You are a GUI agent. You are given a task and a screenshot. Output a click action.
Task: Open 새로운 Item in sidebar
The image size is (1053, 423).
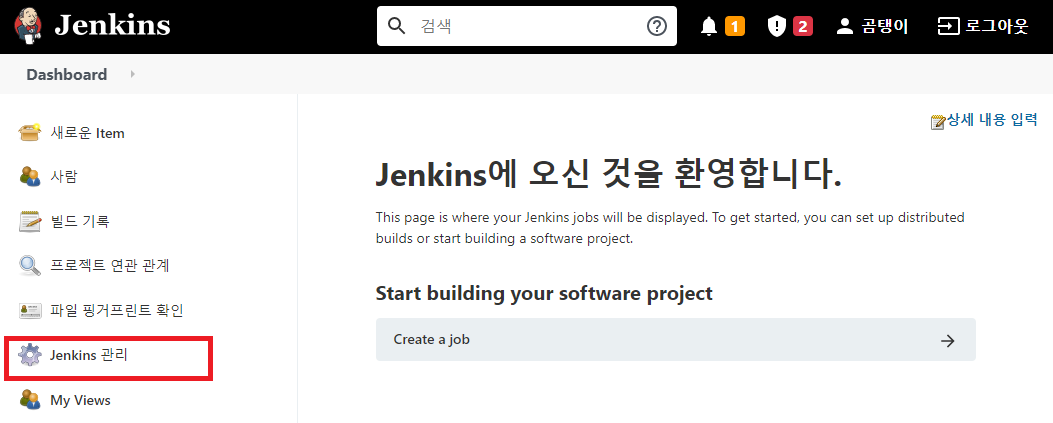(x=87, y=133)
